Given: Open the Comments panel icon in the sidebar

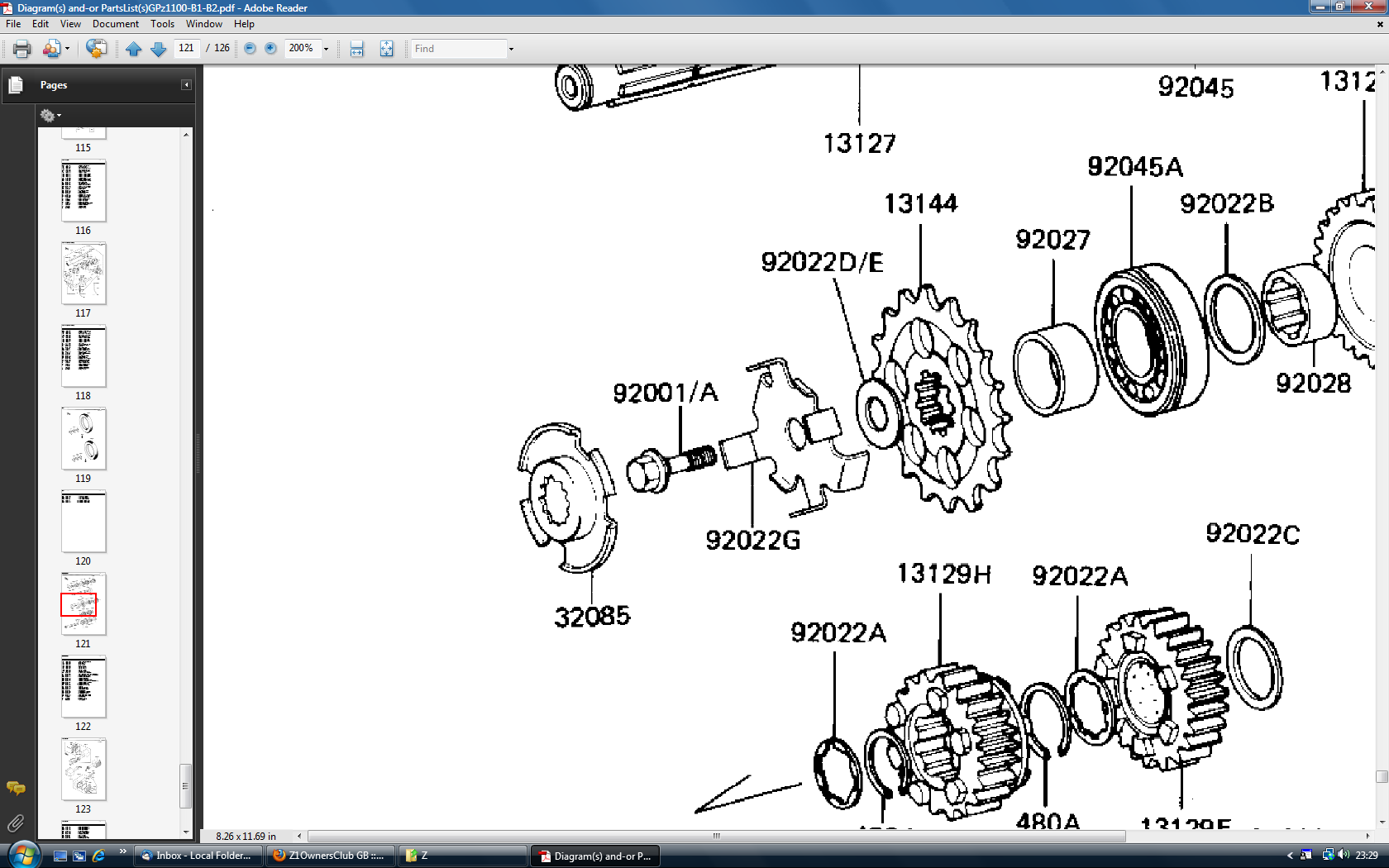Looking at the screenshot, I should 16,788.
